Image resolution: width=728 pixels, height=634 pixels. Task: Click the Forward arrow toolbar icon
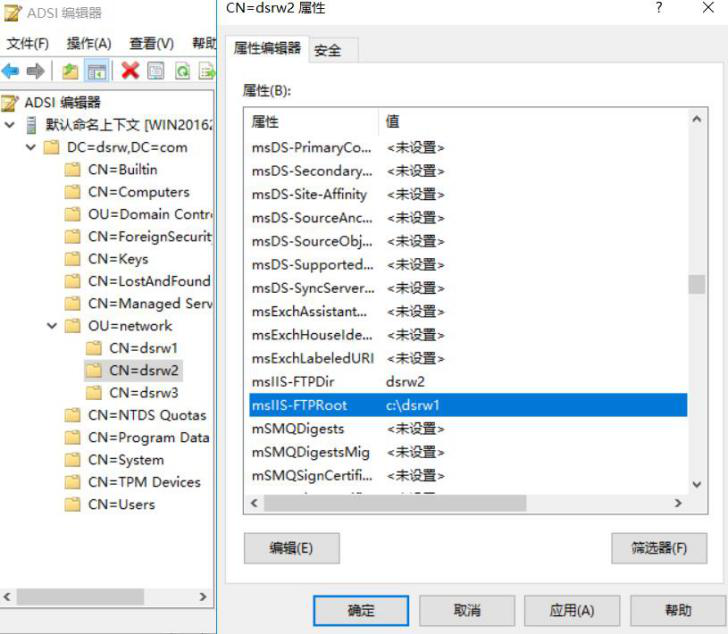[x=35, y=71]
